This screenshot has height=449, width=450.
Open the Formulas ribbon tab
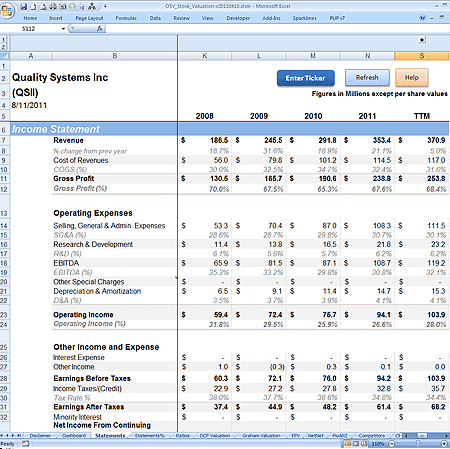pyautogui.click(x=126, y=18)
